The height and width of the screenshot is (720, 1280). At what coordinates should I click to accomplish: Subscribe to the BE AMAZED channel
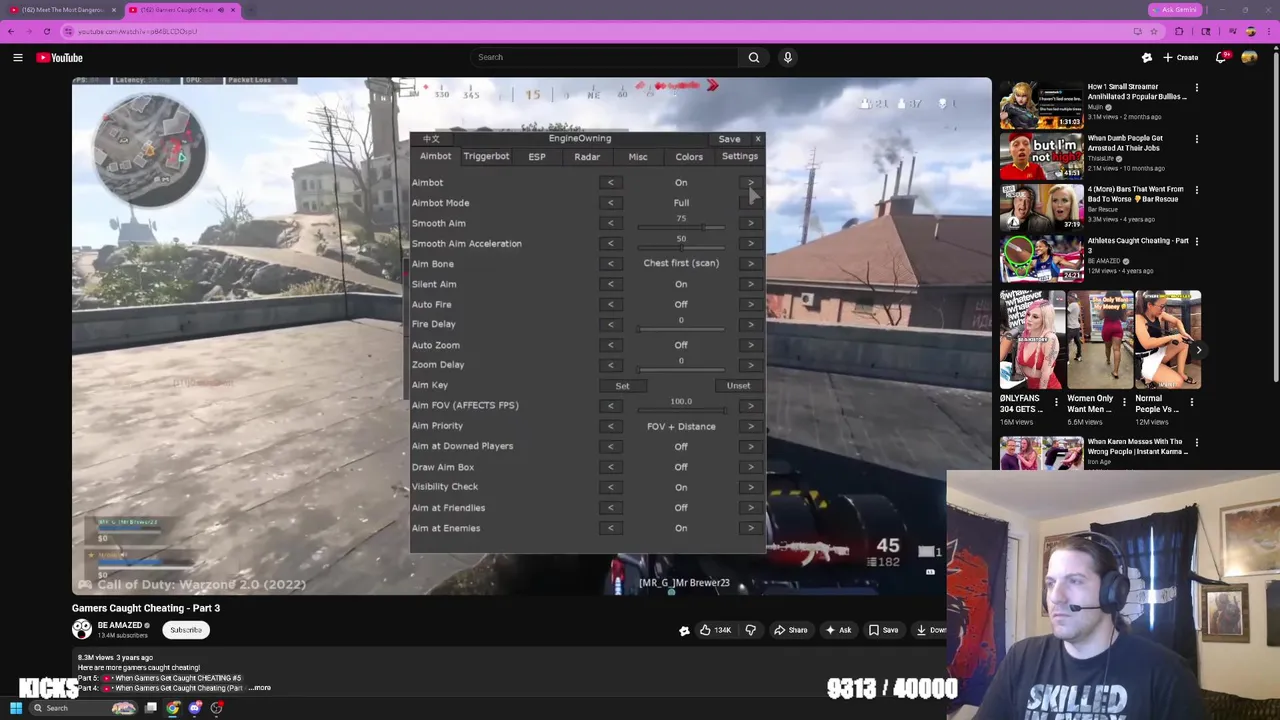coord(186,630)
